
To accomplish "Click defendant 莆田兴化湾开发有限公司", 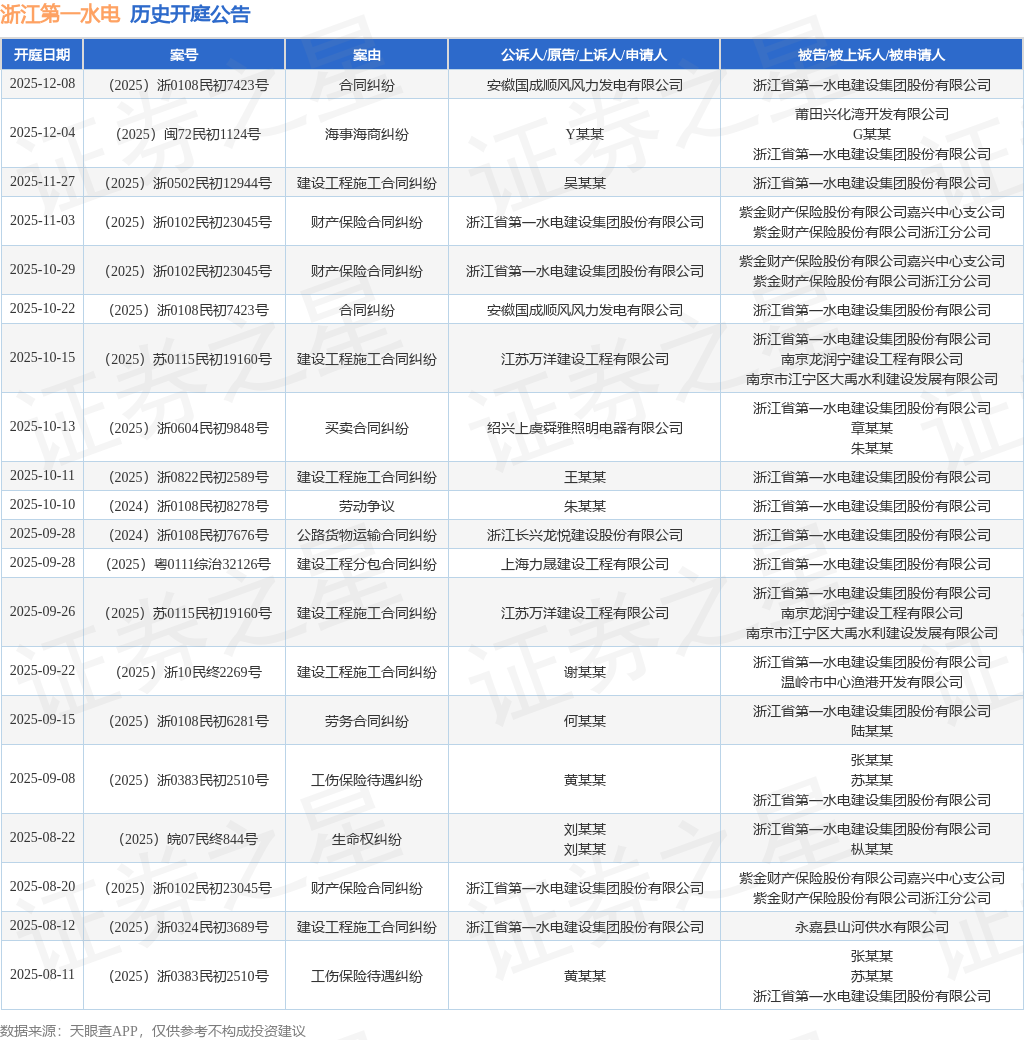I will [871, 114].
